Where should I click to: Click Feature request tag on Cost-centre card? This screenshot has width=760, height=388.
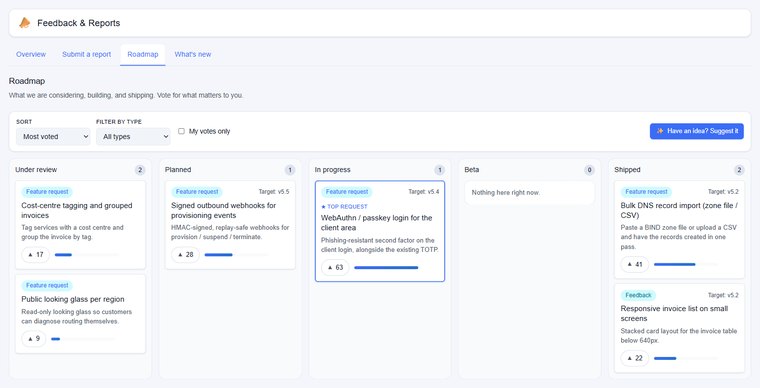click(x=47, y=192)
